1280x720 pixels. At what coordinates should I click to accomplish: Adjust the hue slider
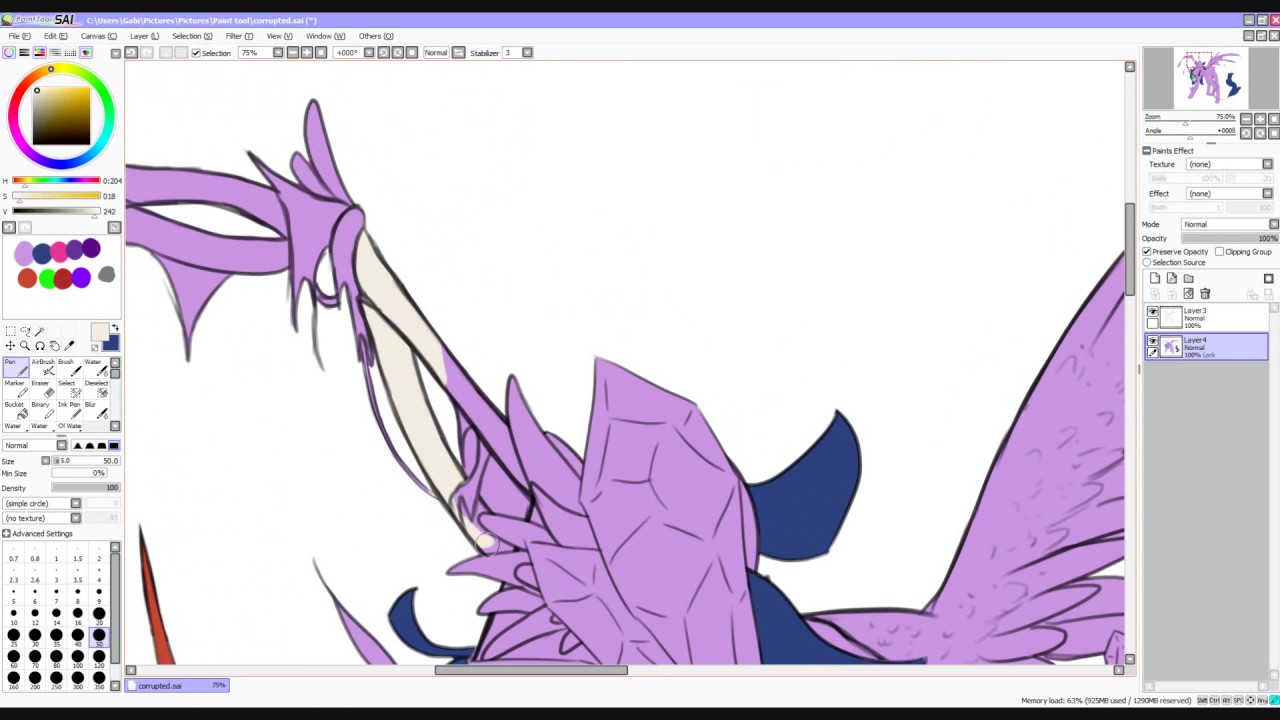tap(56, 181)
